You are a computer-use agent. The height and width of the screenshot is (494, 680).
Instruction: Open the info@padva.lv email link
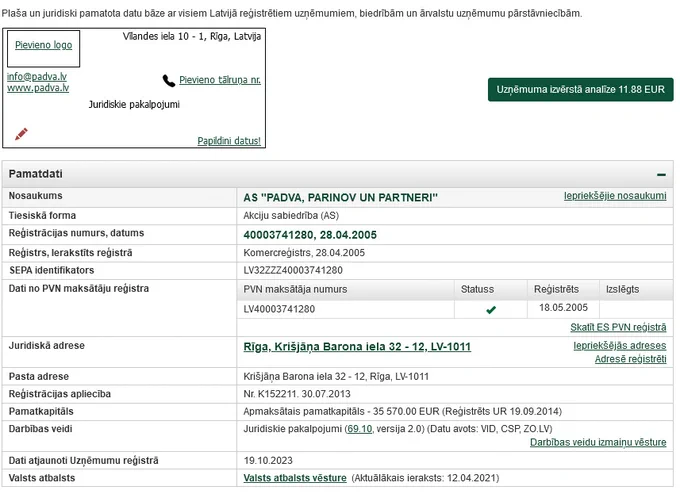coord(37,77)
